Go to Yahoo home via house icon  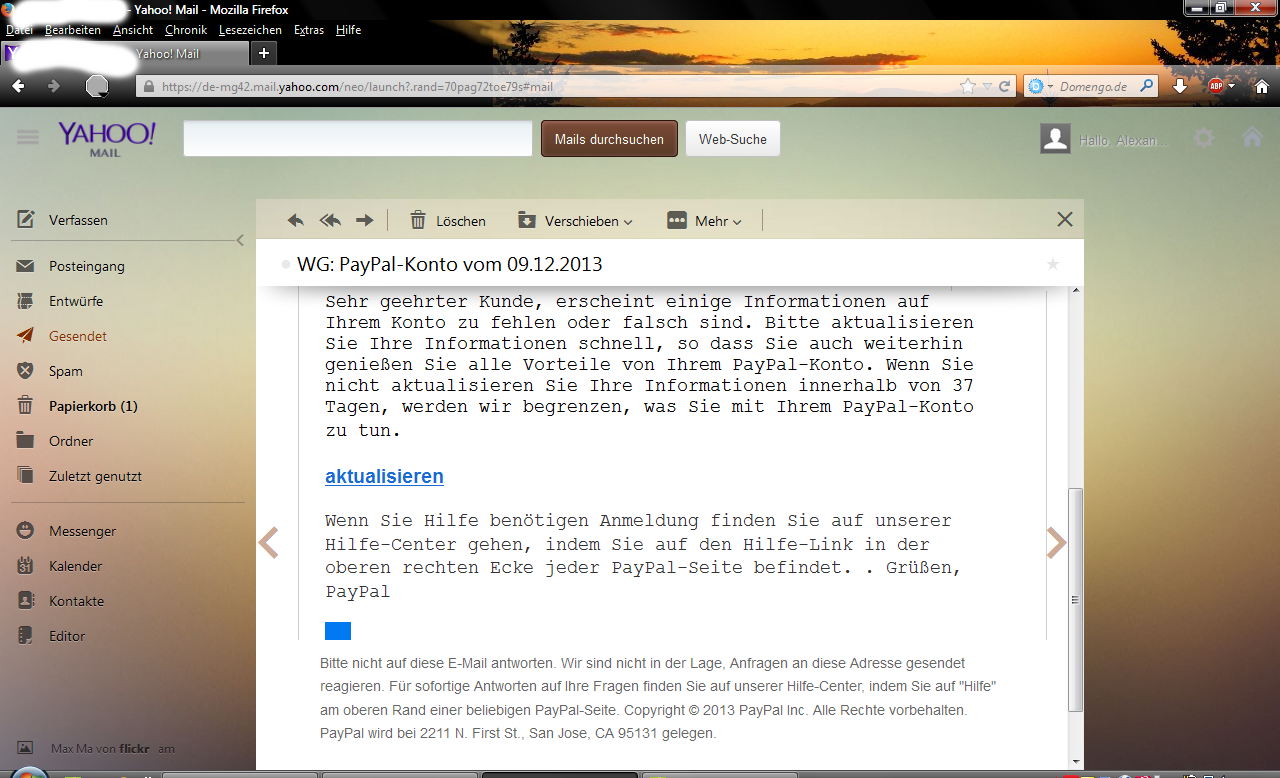1252,139
